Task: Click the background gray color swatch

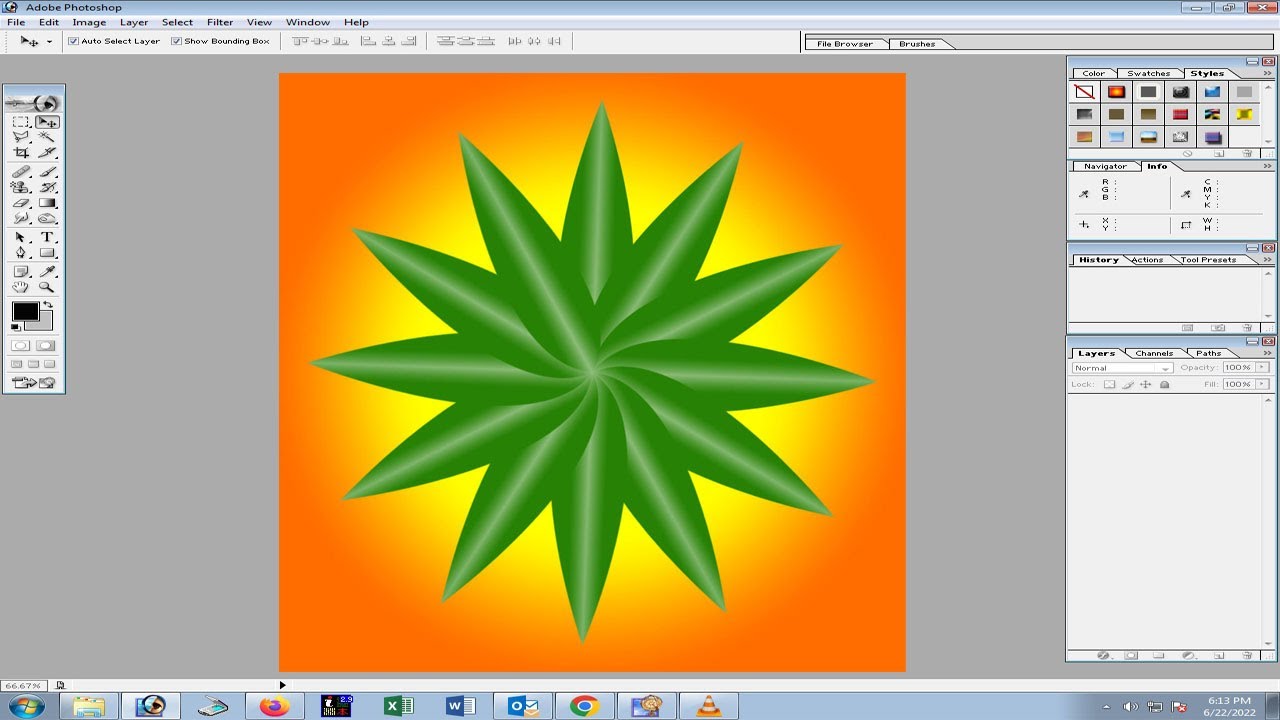Action: point(43,323)
